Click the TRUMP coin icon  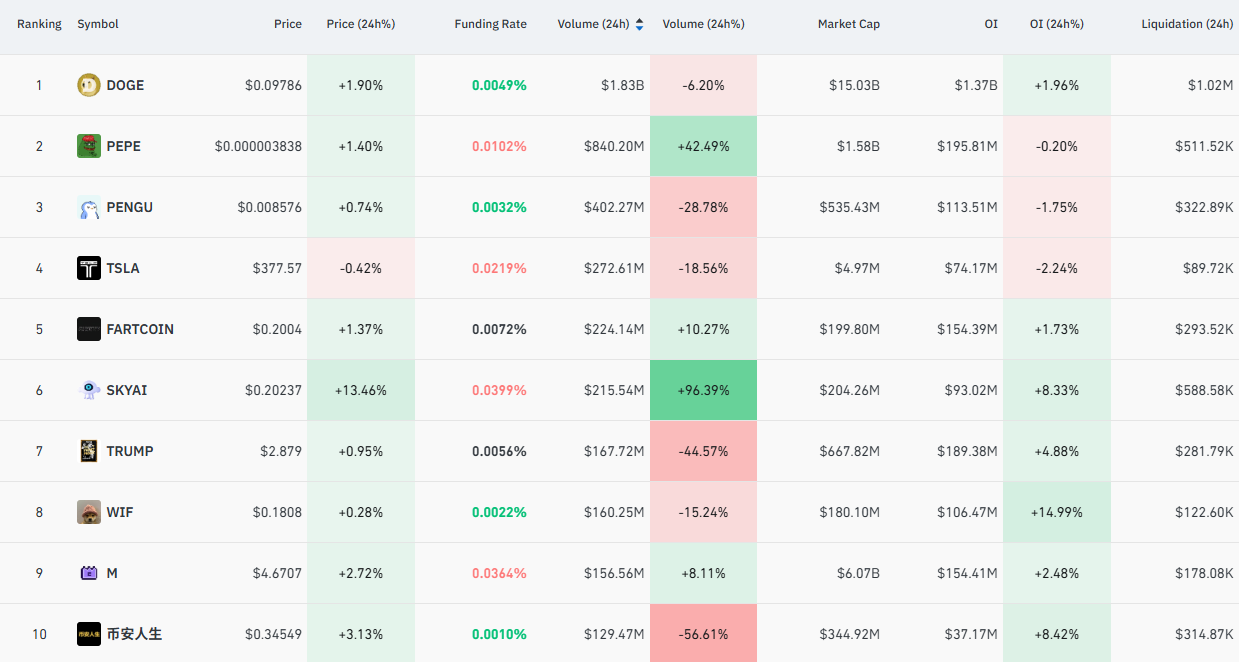tap(89, 451)
